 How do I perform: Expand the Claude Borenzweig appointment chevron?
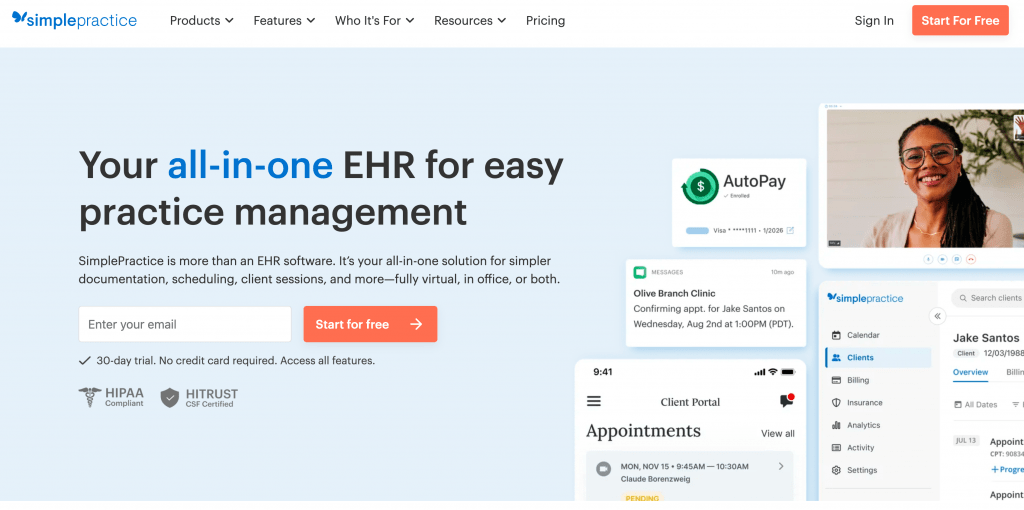(780, 466)
